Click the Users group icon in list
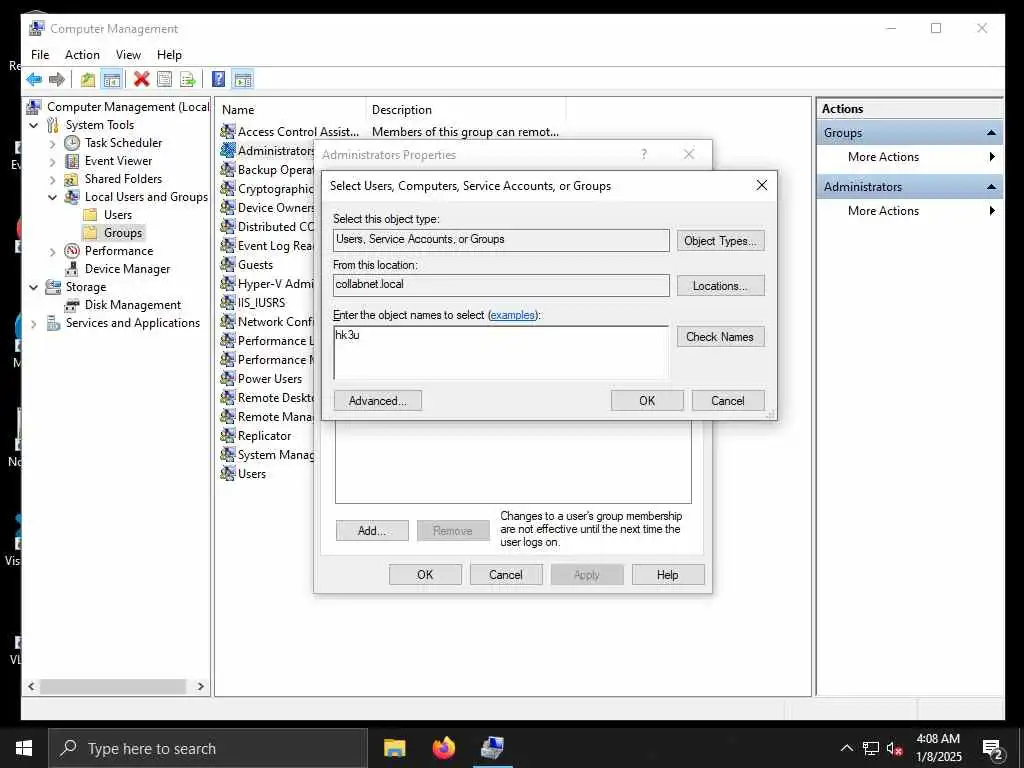This screenshot has height=768, width=1024. point(227,473)
